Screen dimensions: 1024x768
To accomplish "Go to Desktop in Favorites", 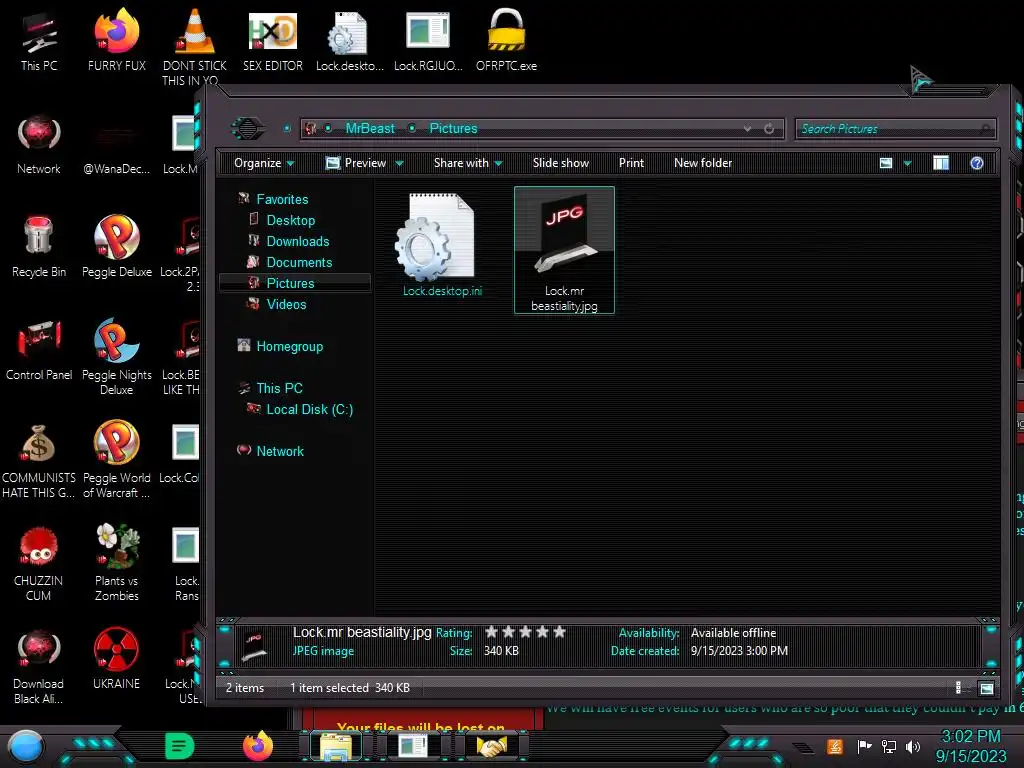I will tap(291, 220).
